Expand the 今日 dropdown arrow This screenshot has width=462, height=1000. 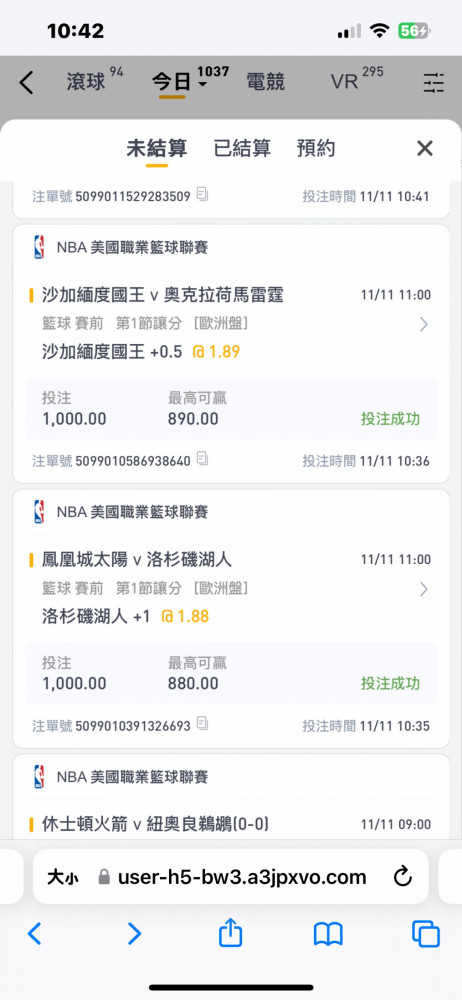[202, 84]
